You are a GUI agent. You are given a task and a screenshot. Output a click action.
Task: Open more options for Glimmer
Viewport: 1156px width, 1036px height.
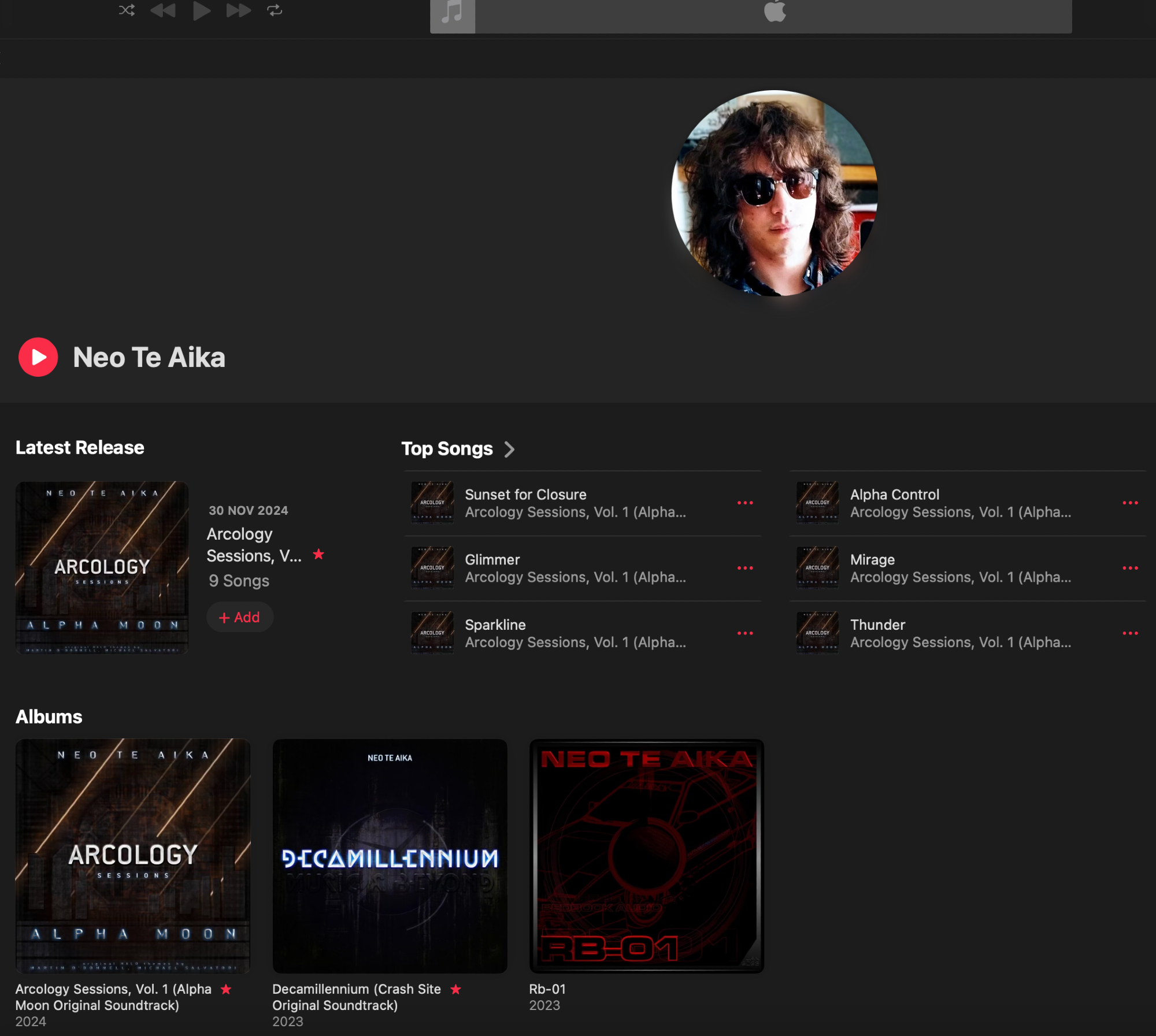click(x=744, y=568)
